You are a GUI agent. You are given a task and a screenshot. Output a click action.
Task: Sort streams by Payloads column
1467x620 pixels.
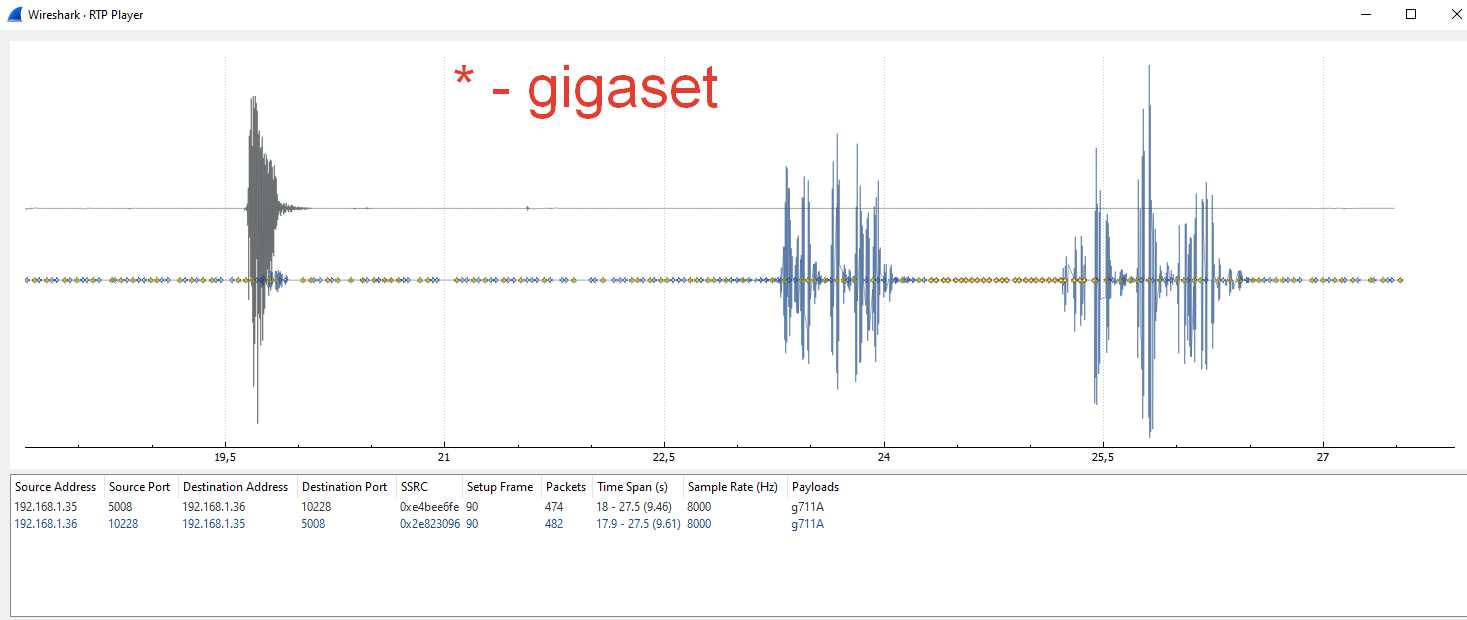pyautogui.click(x=815, y=487)
